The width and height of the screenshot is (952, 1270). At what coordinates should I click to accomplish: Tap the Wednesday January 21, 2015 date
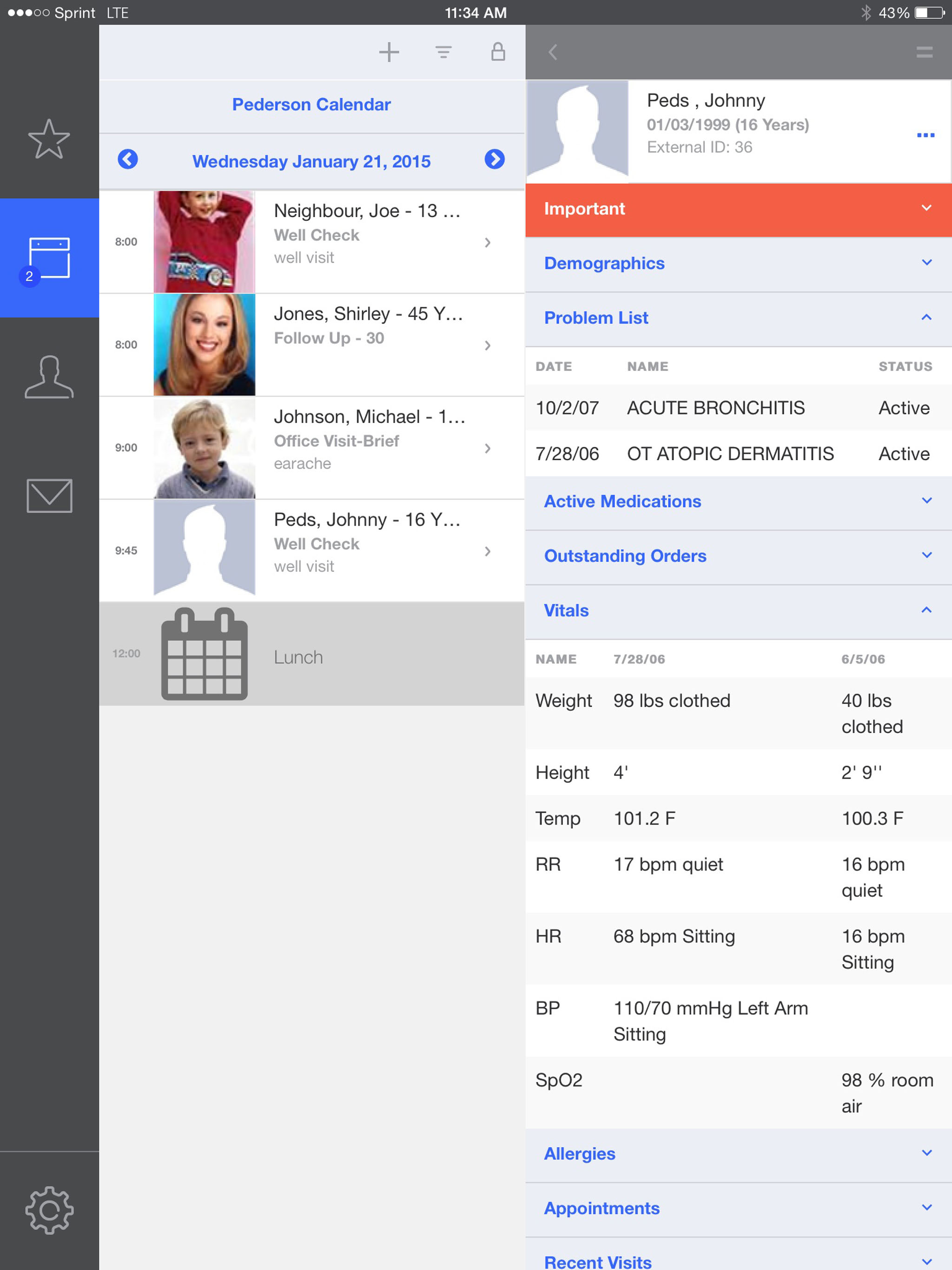[311, 161]
